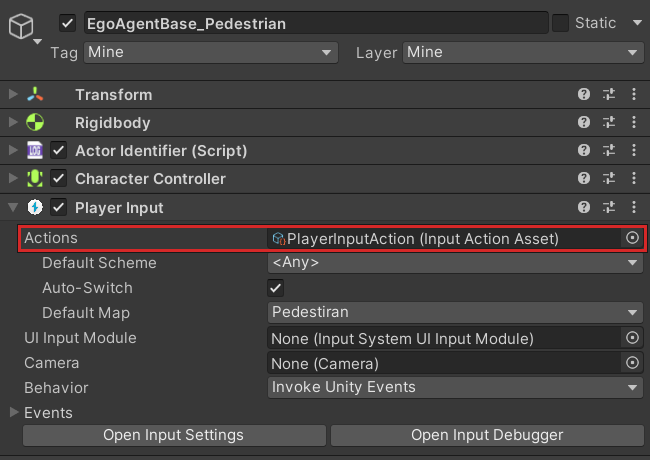
Task: Open the Static flags dropdown arrow
Action: 637,23
